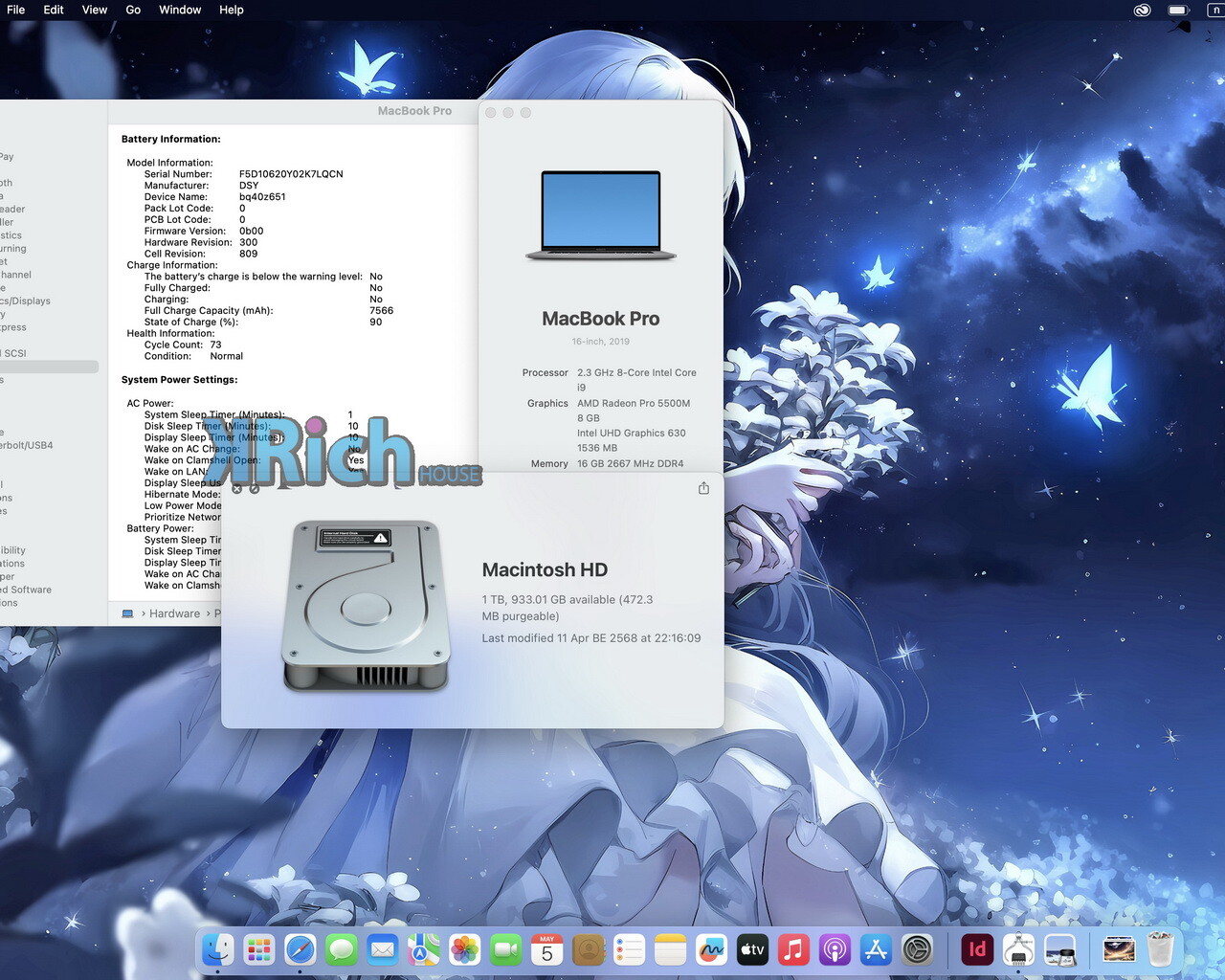Screen dimensions: 1225x980
Task: Click the Firmware Version value 0b00
Action: click(251, 231)
